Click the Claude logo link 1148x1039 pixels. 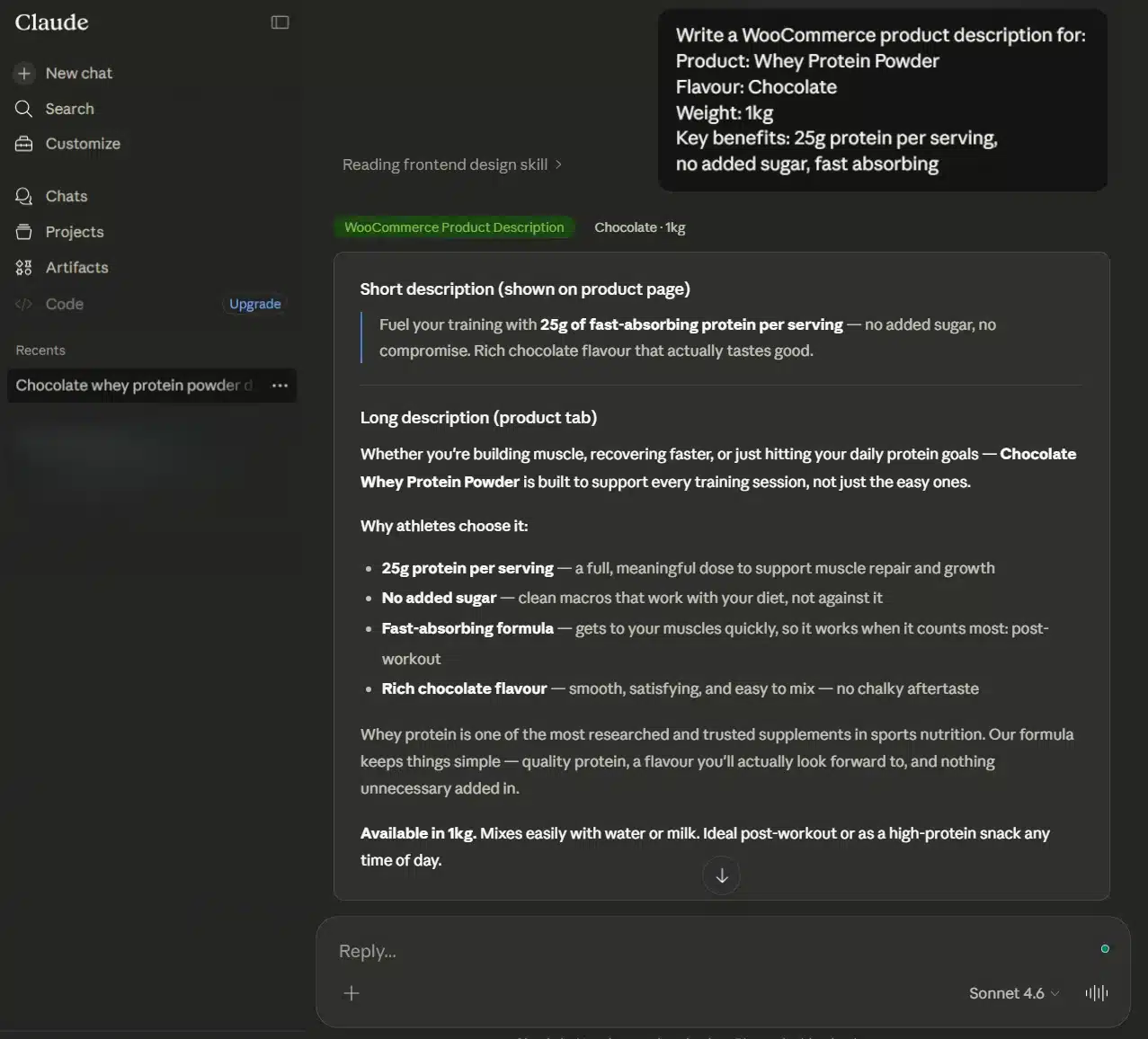(50, 22)
